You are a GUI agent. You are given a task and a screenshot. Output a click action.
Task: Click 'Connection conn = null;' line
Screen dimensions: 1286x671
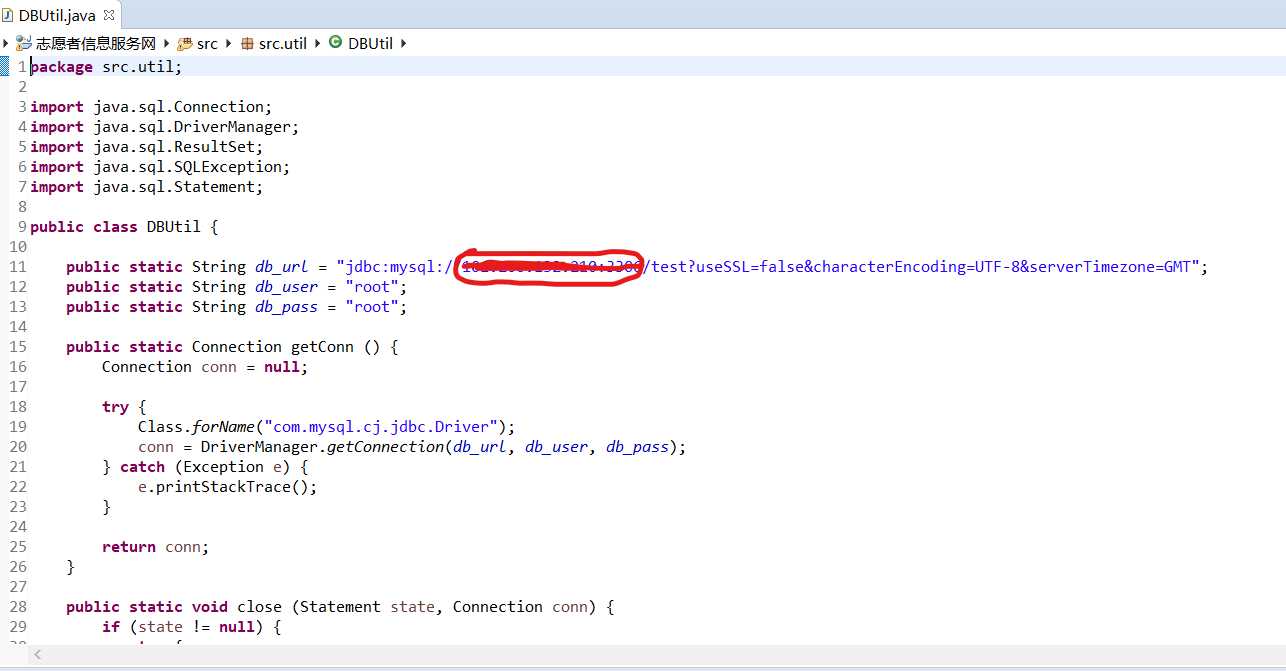(x=205, y=367)
